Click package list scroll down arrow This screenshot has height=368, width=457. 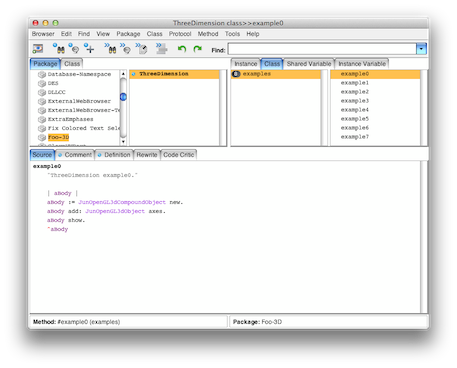click(123, 142)
